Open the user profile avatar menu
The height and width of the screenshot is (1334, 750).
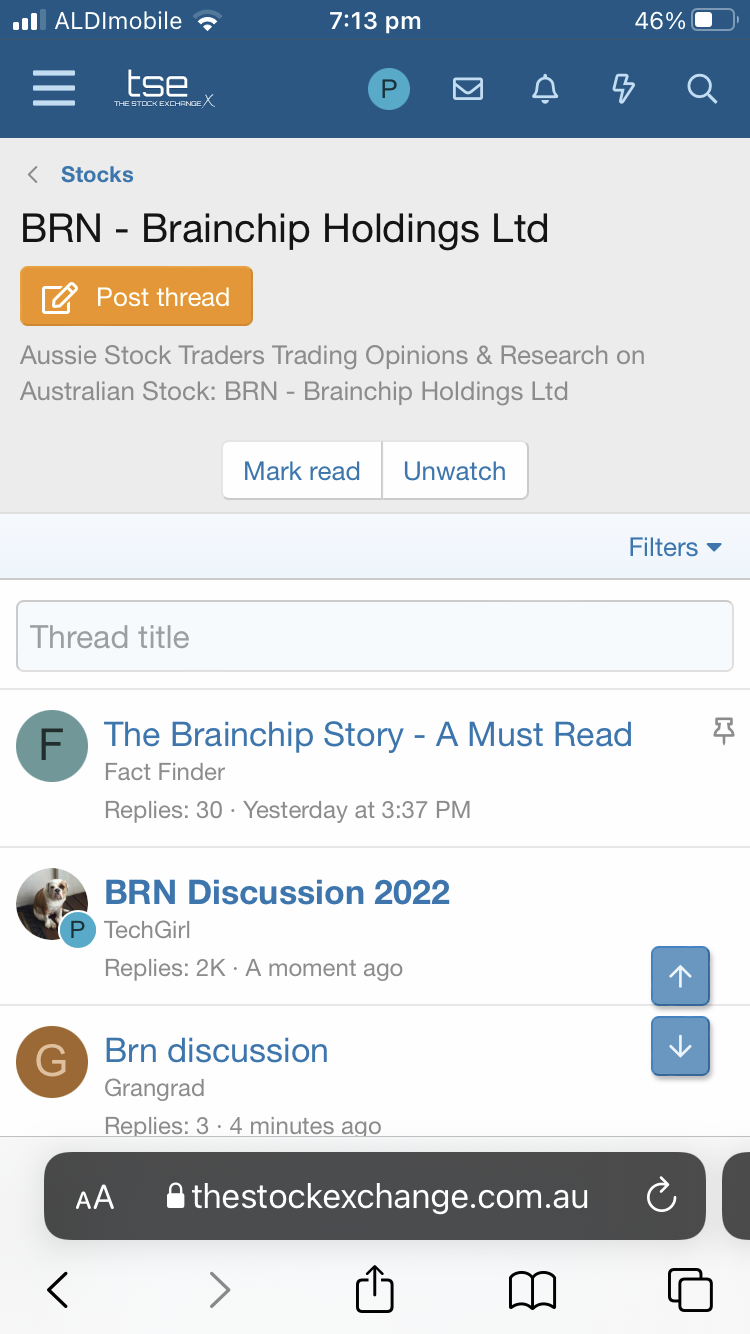(x=389, y=90)
